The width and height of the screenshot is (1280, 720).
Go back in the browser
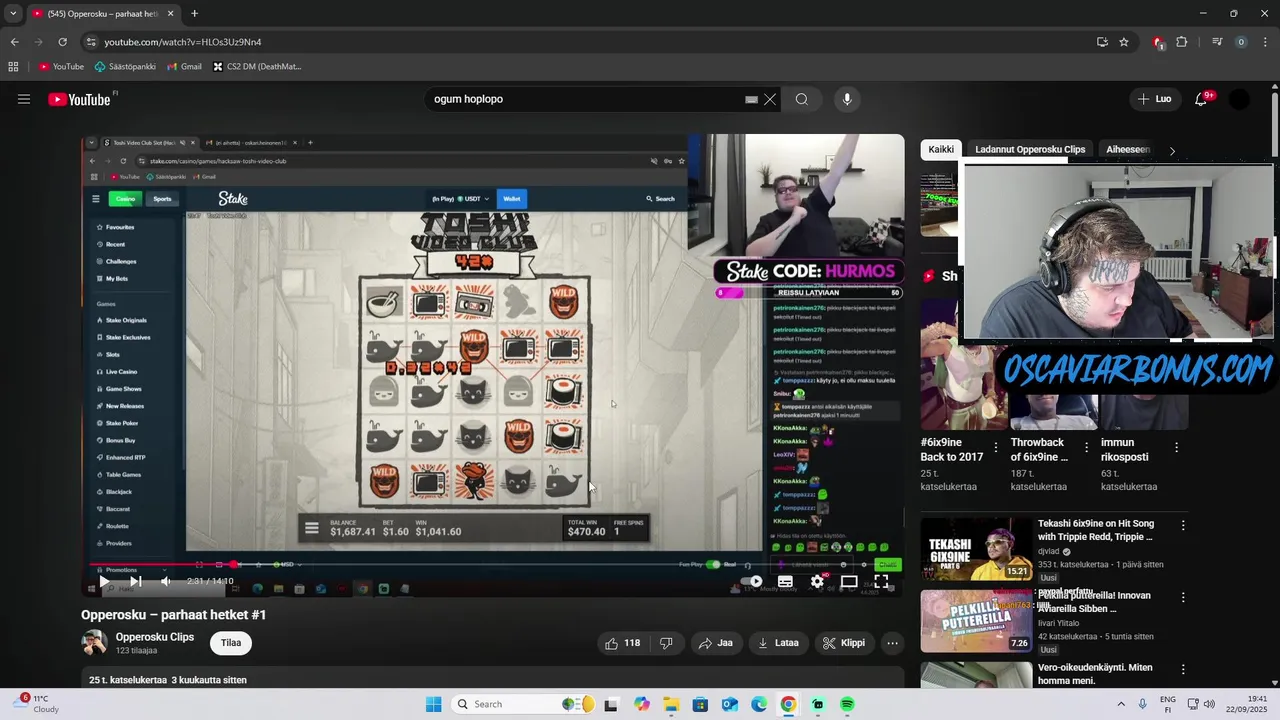point(14,42)
